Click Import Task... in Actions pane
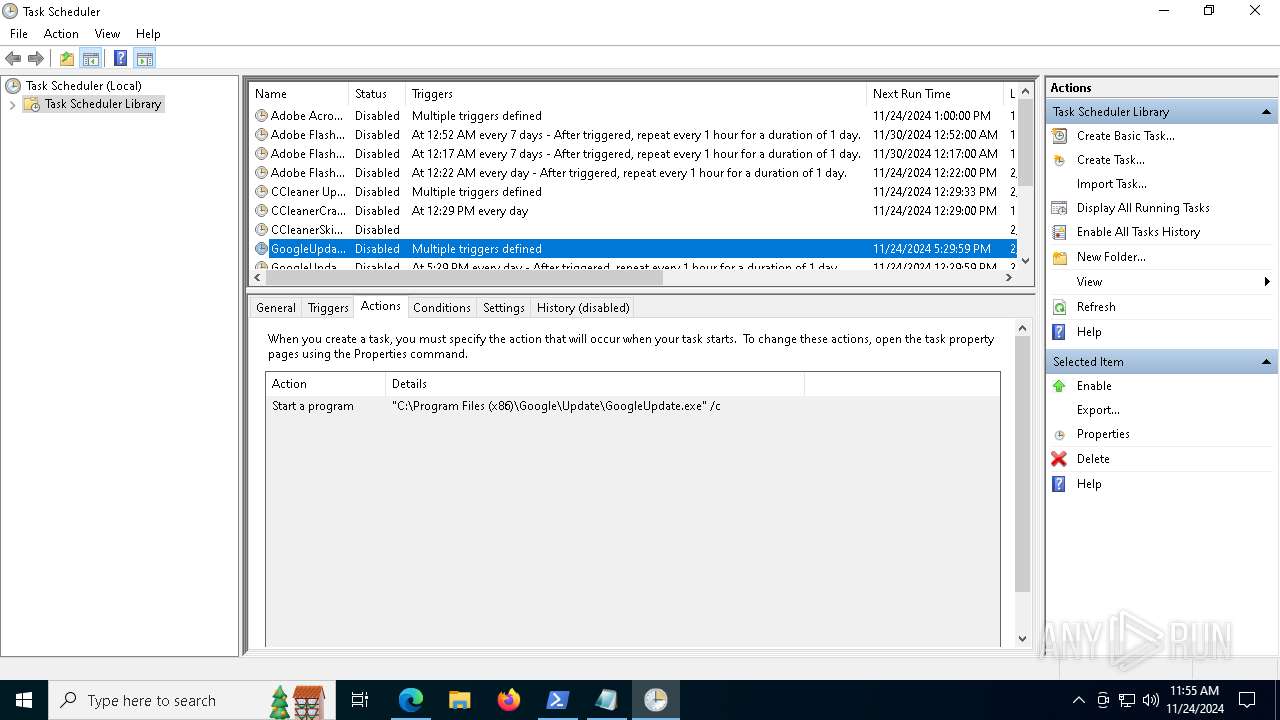The width and height of the screenshot is (1280, 720). pyautogui.click(x=1111, y=184)
